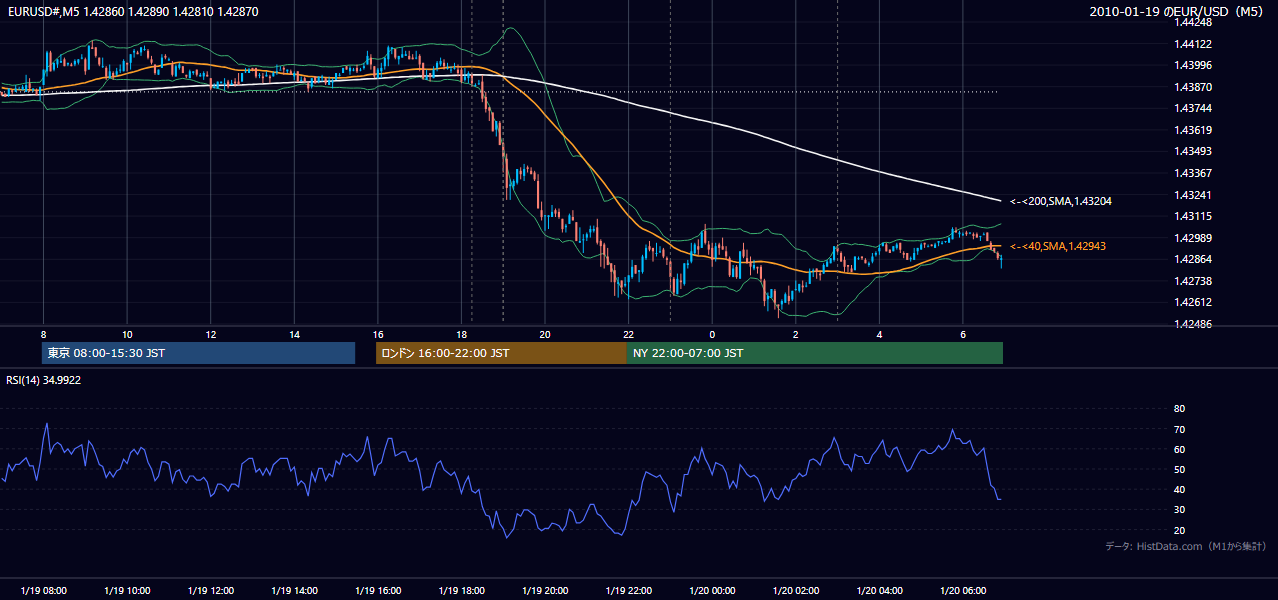Click RSI scale label 60
The image size is (1278, 600).
pos(1179,449)
